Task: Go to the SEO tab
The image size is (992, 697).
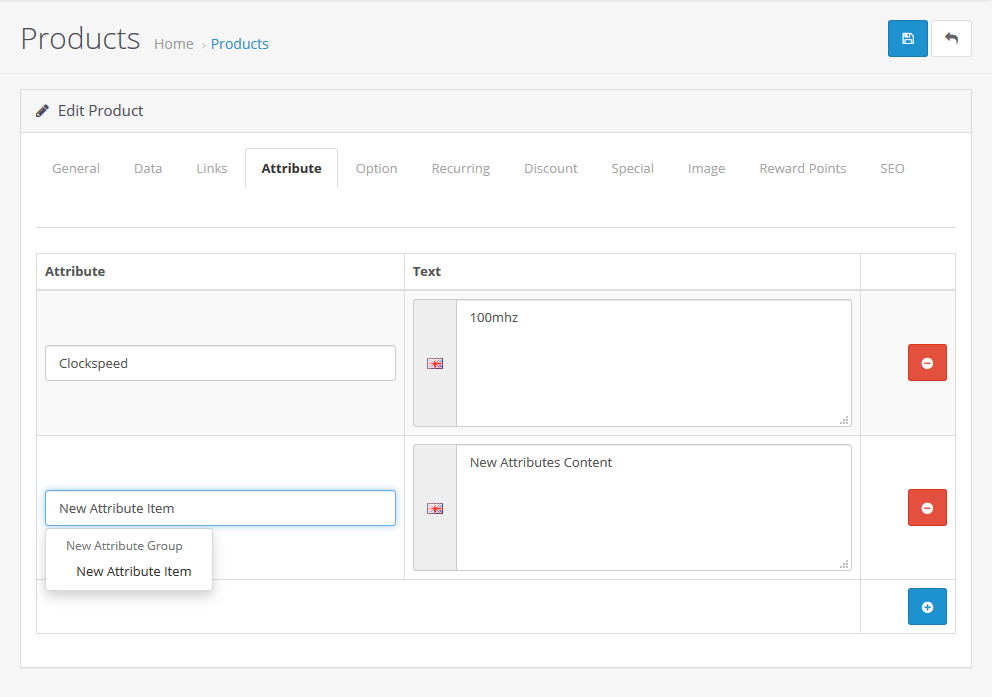Action: (891, 168)
